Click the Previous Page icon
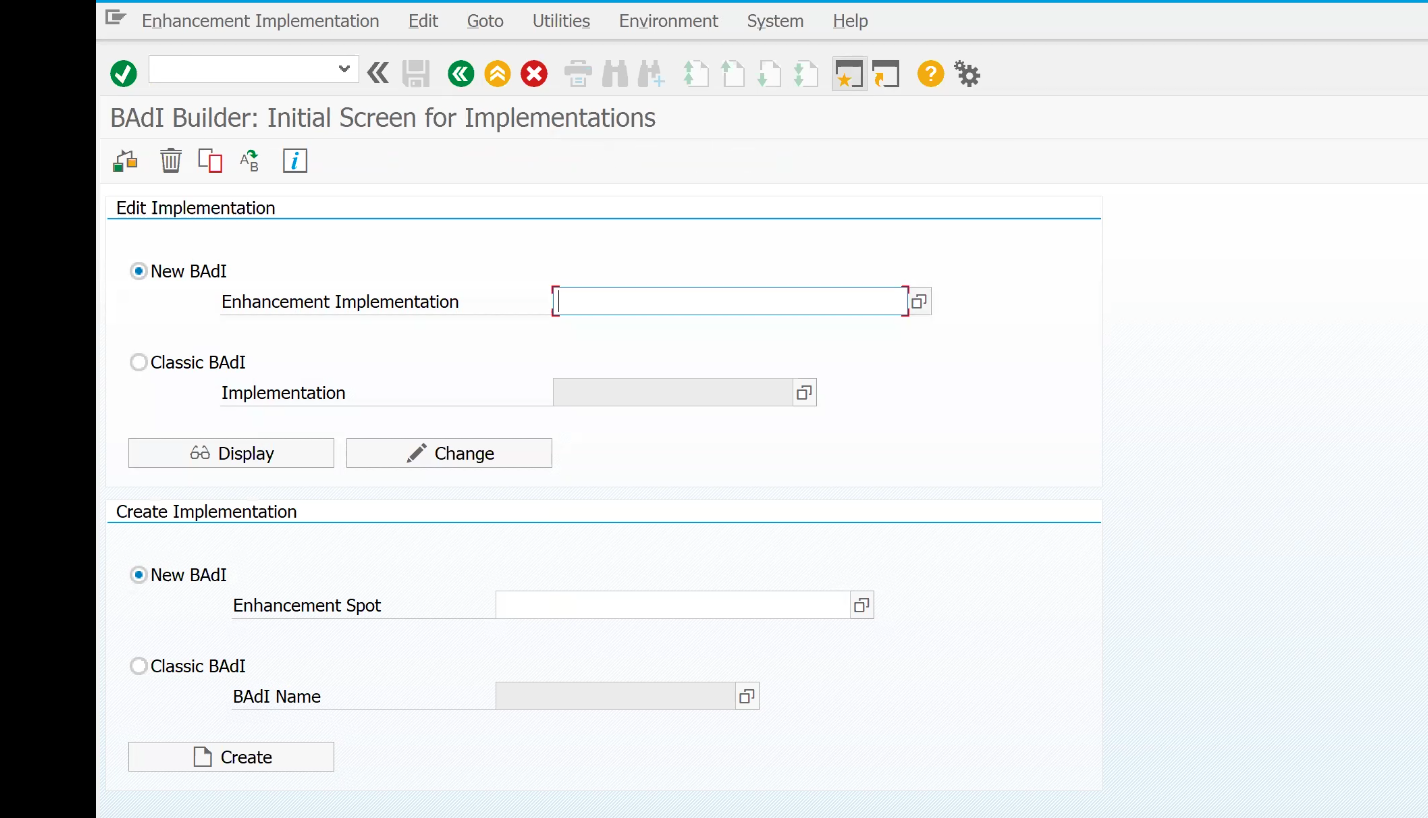The height and width of the screenshot is (818, 1428). click(732, 73)
